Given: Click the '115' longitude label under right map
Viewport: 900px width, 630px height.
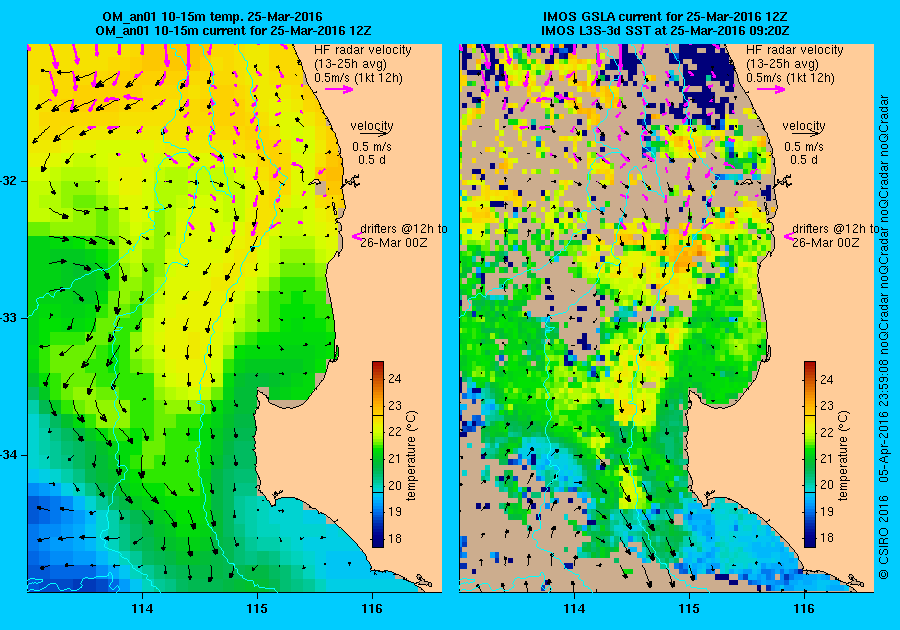Looking at the screenshot, I should coord(689,609).
